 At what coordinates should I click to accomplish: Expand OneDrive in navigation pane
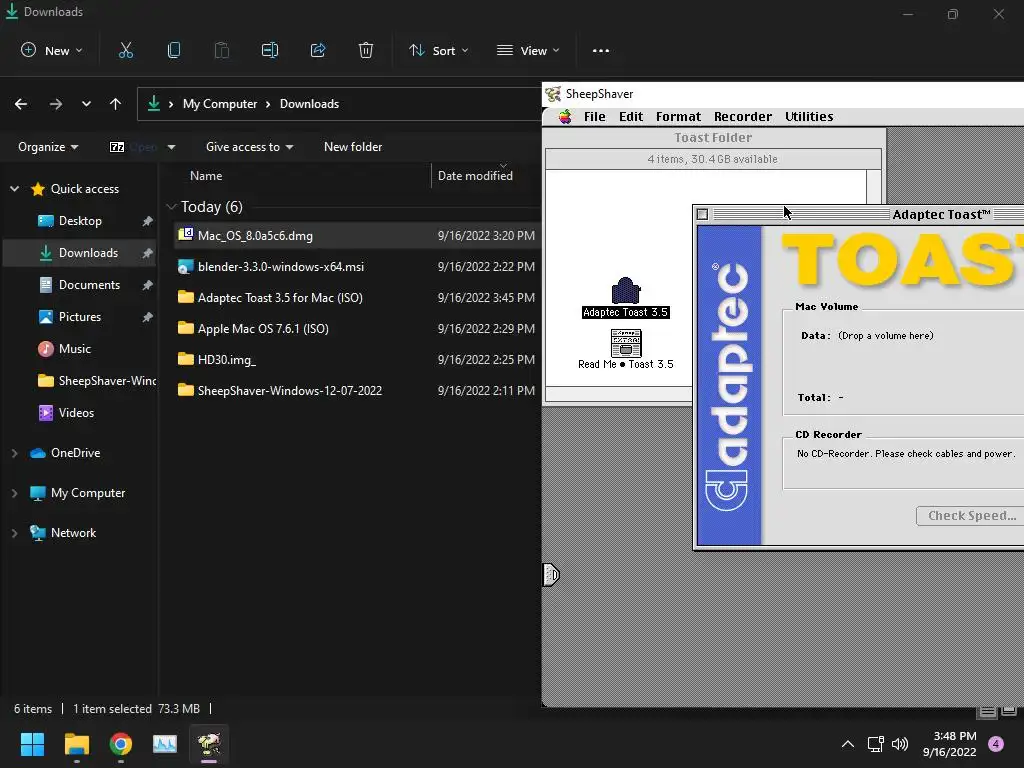[14, 453]
